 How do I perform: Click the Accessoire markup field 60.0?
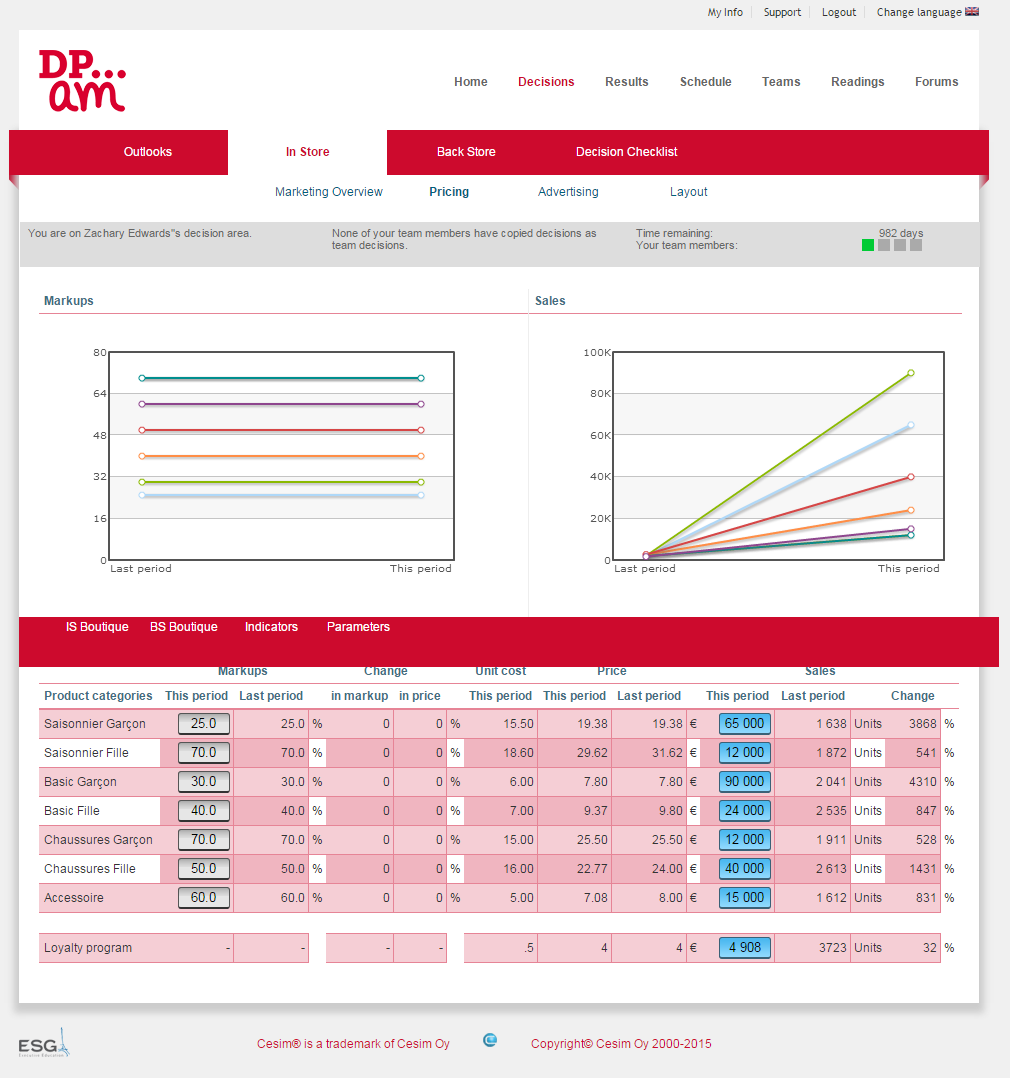pyautogui.click(x=204, y=898)
